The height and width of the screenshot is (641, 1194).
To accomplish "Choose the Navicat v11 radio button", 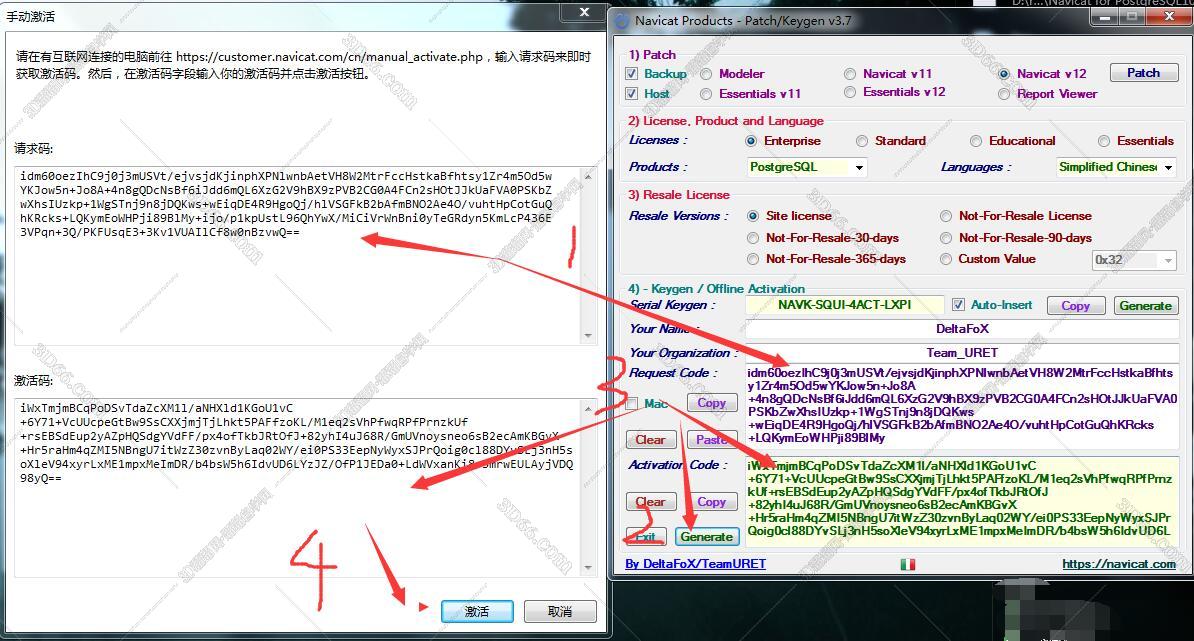I will [850, 74].
